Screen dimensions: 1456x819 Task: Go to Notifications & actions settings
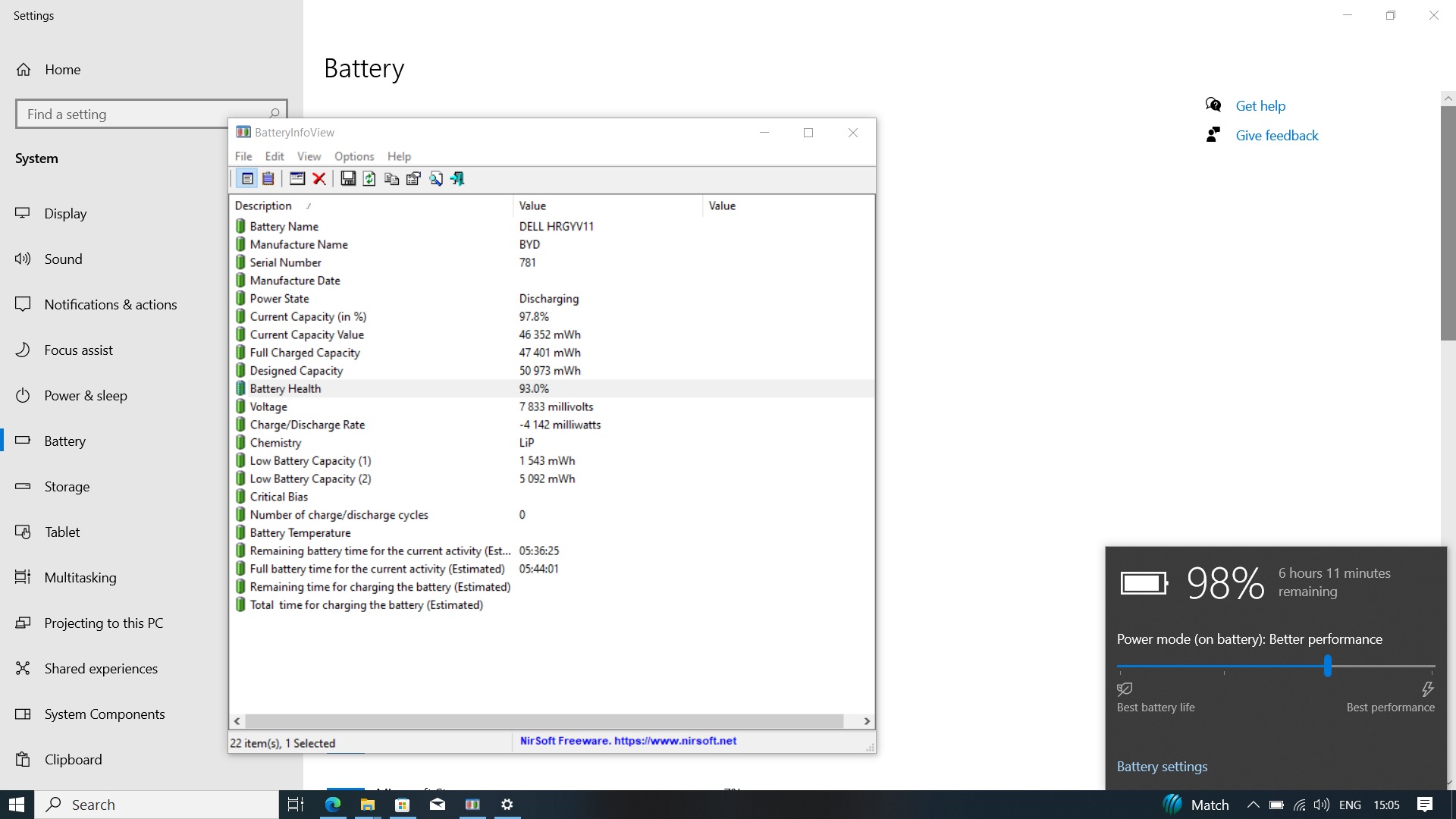click(x=111, y=305)
